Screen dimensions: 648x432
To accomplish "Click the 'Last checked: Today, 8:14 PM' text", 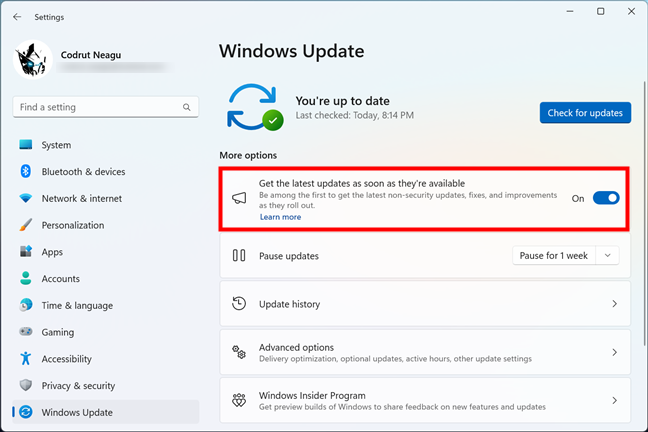I will 355,115.
